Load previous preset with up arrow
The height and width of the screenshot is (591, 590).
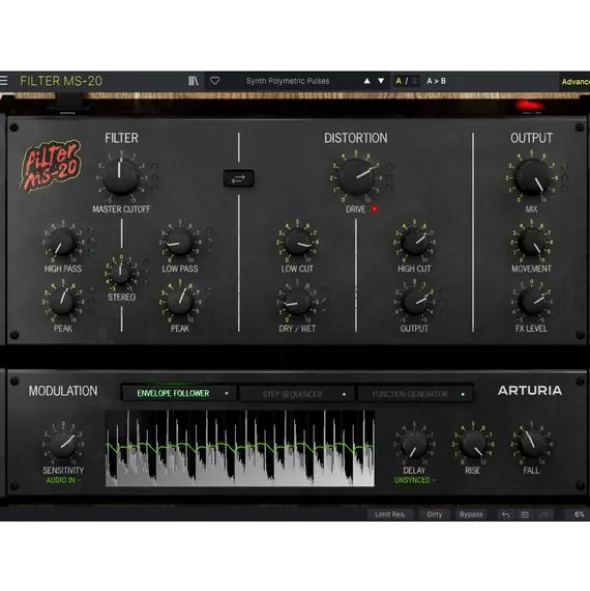pyautogui.click(x=367, y=81)
